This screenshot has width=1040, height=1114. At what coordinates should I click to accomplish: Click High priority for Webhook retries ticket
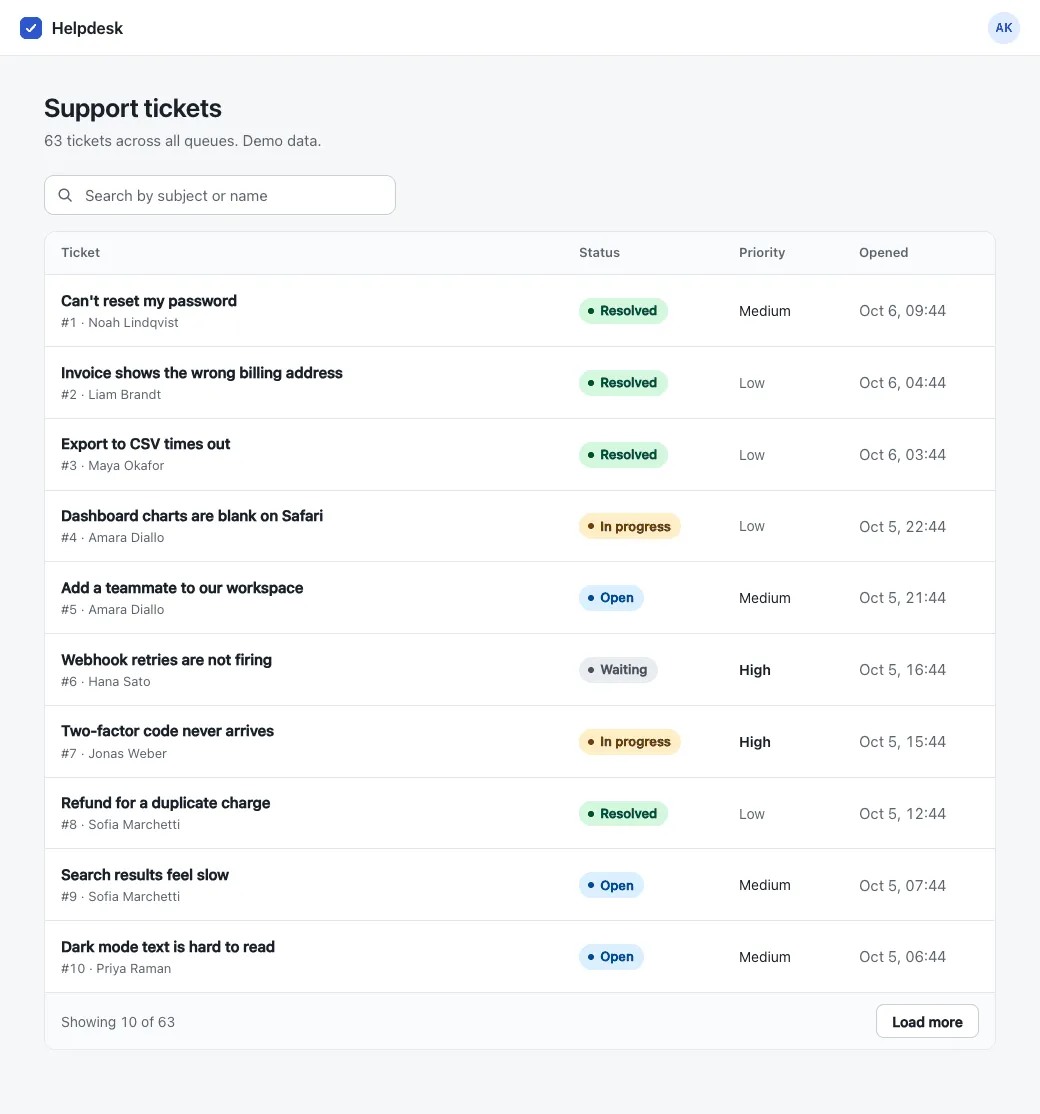[754, 670]
